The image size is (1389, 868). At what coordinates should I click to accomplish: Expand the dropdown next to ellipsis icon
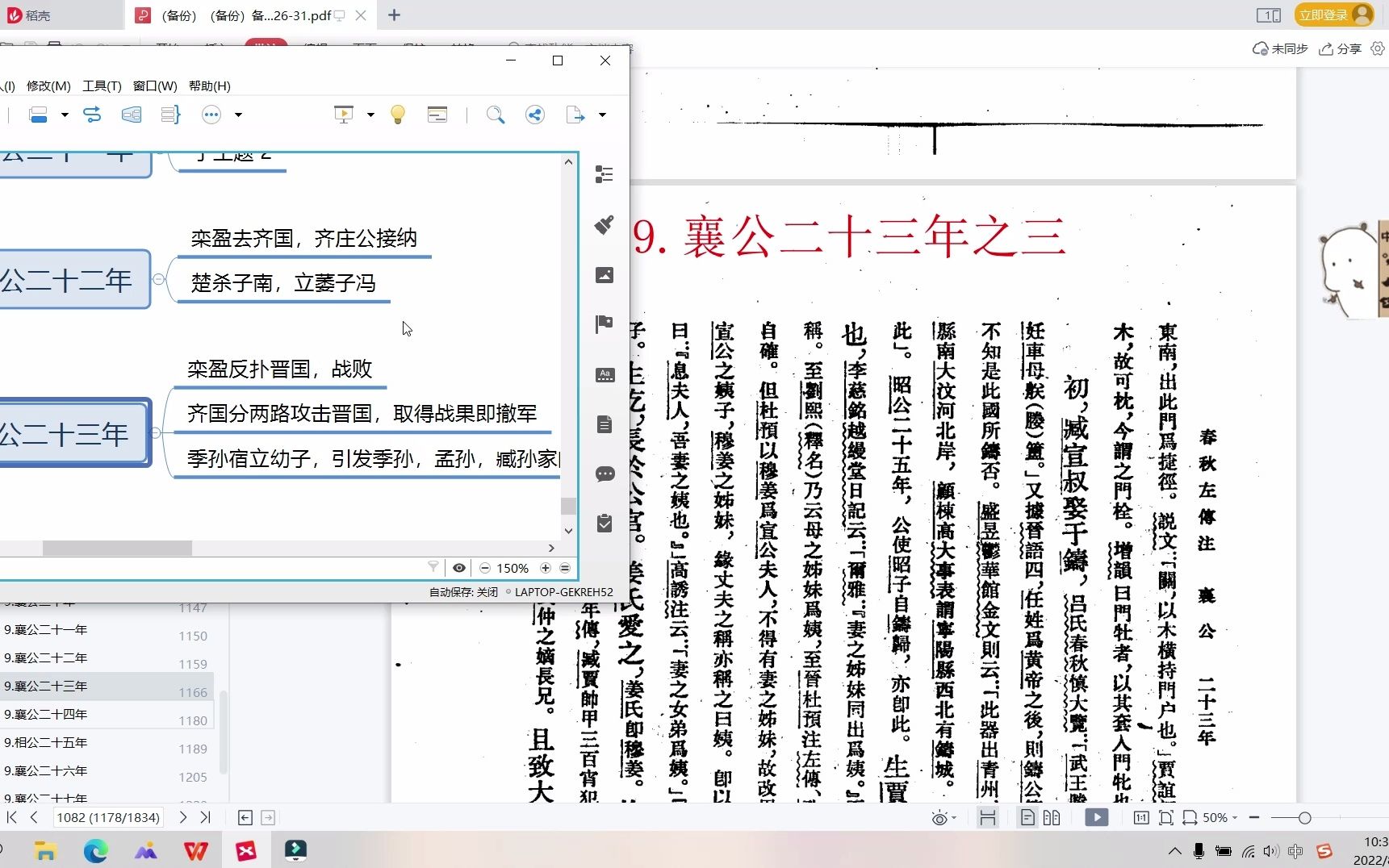(238, 115)
